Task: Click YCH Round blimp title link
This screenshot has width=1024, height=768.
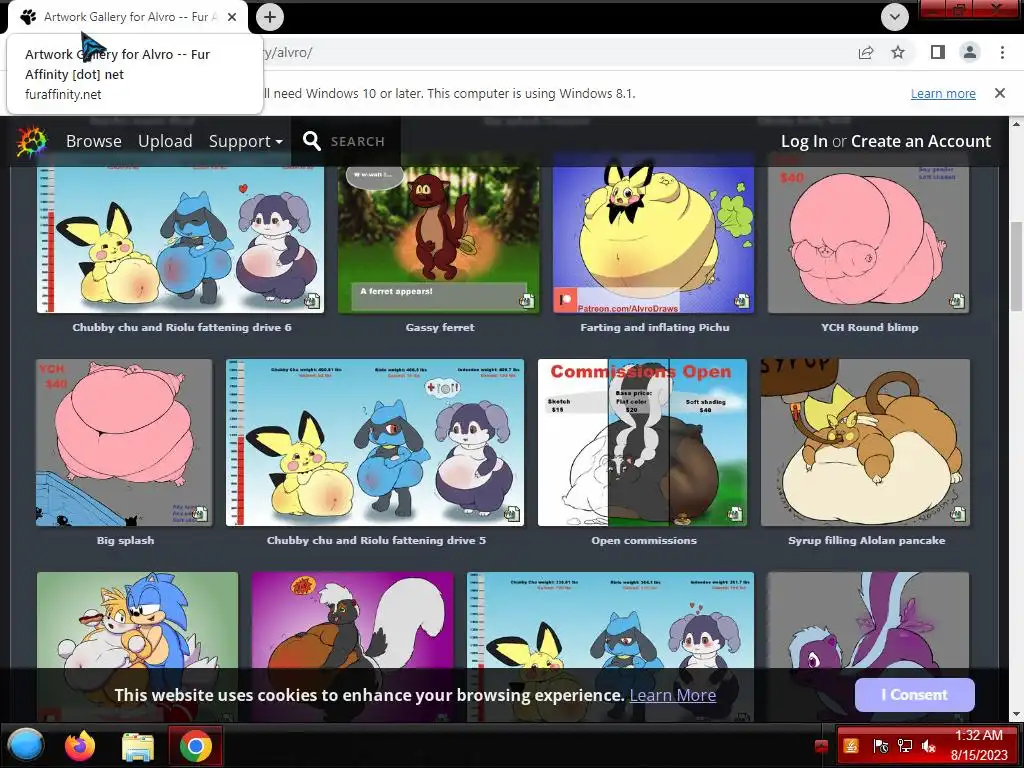Action: coord(869,327)
